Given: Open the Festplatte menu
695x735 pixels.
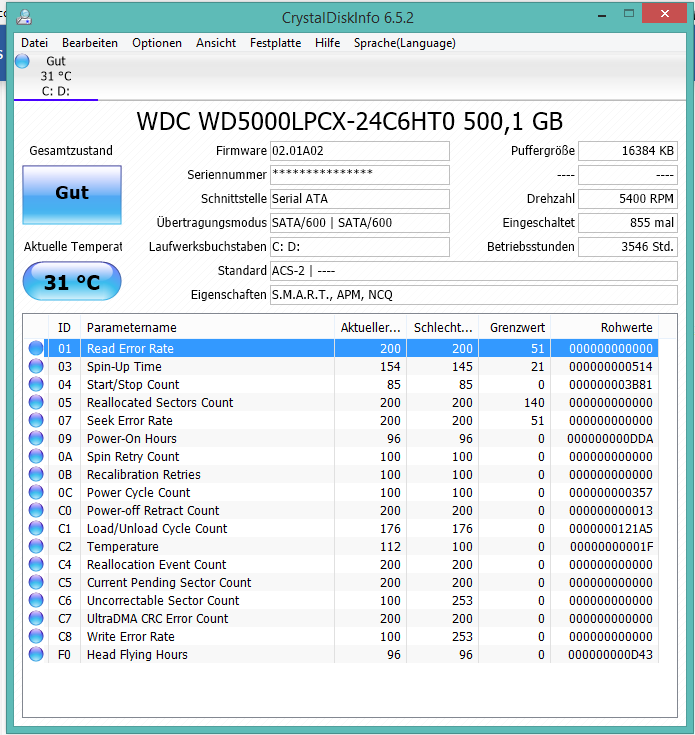Looking at the screenshot, I should [275, 43].
